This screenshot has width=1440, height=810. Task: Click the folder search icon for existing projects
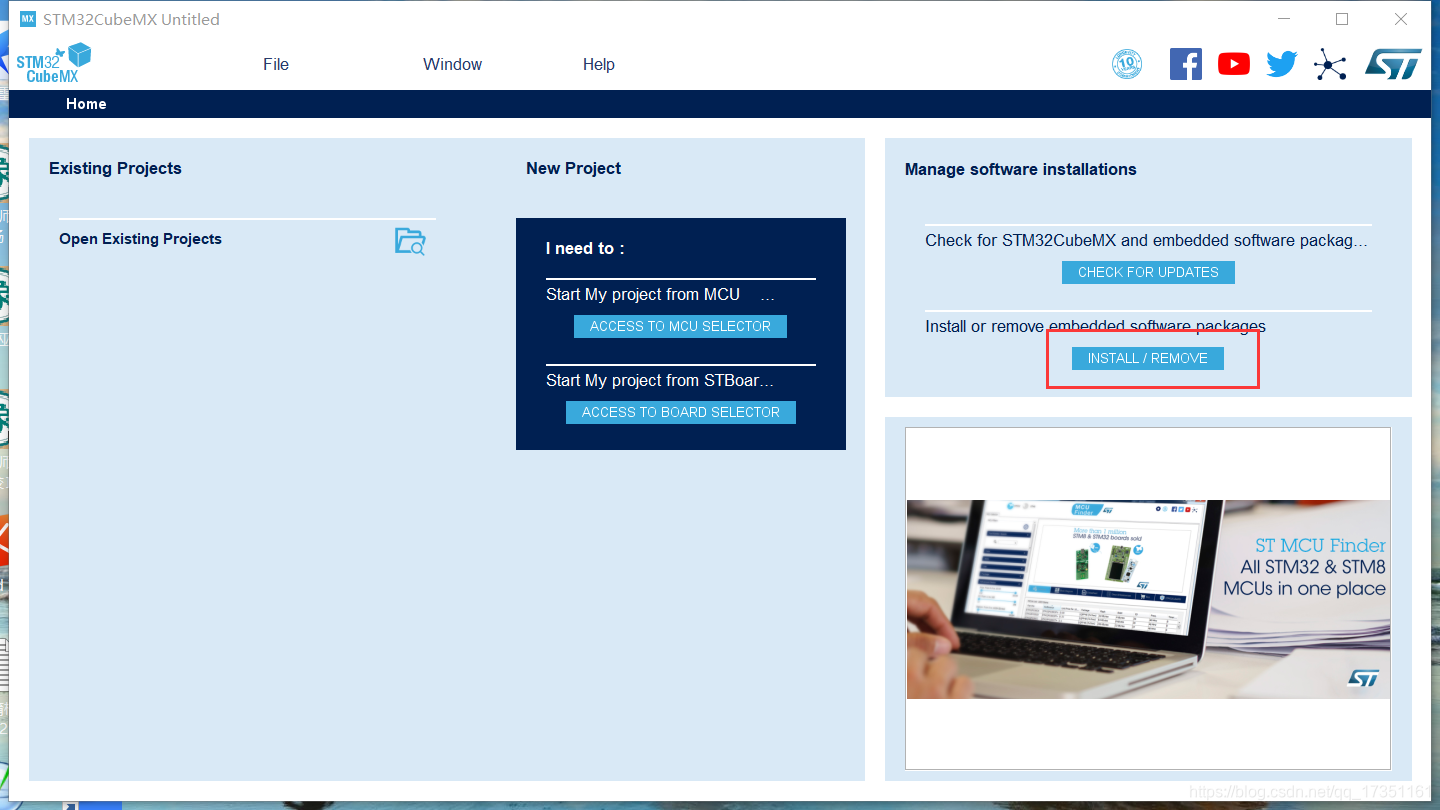[x=410, y=241]
